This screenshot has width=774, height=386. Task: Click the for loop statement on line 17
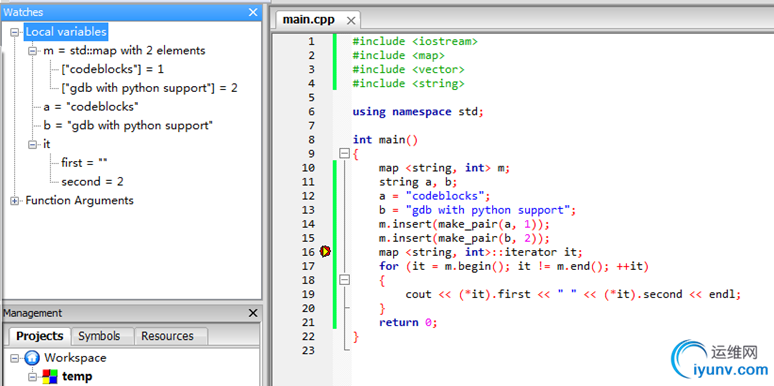(513, 266)
